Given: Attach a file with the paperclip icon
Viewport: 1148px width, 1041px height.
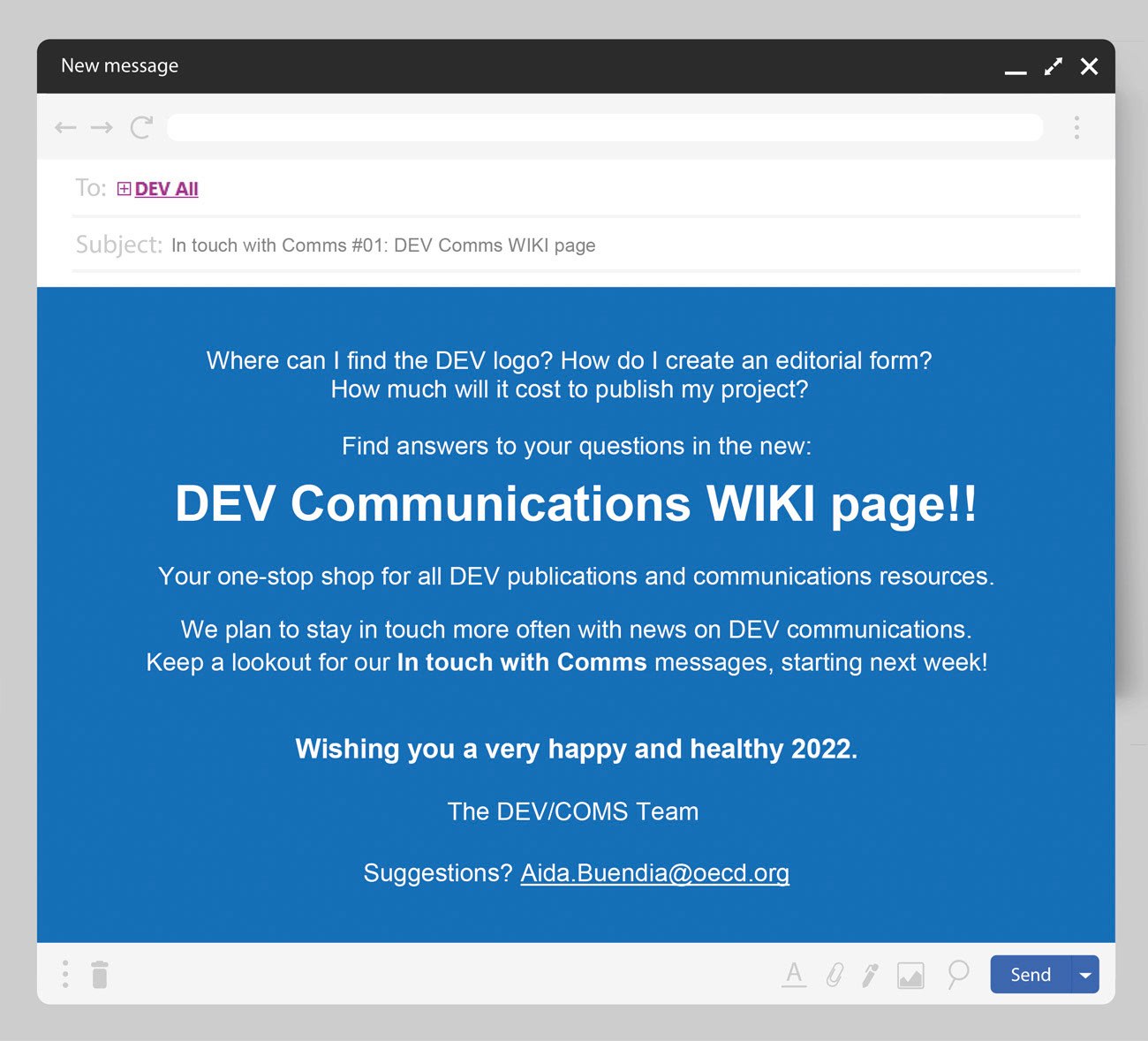Looking at the screenshot, I should [x=834, y=974].
